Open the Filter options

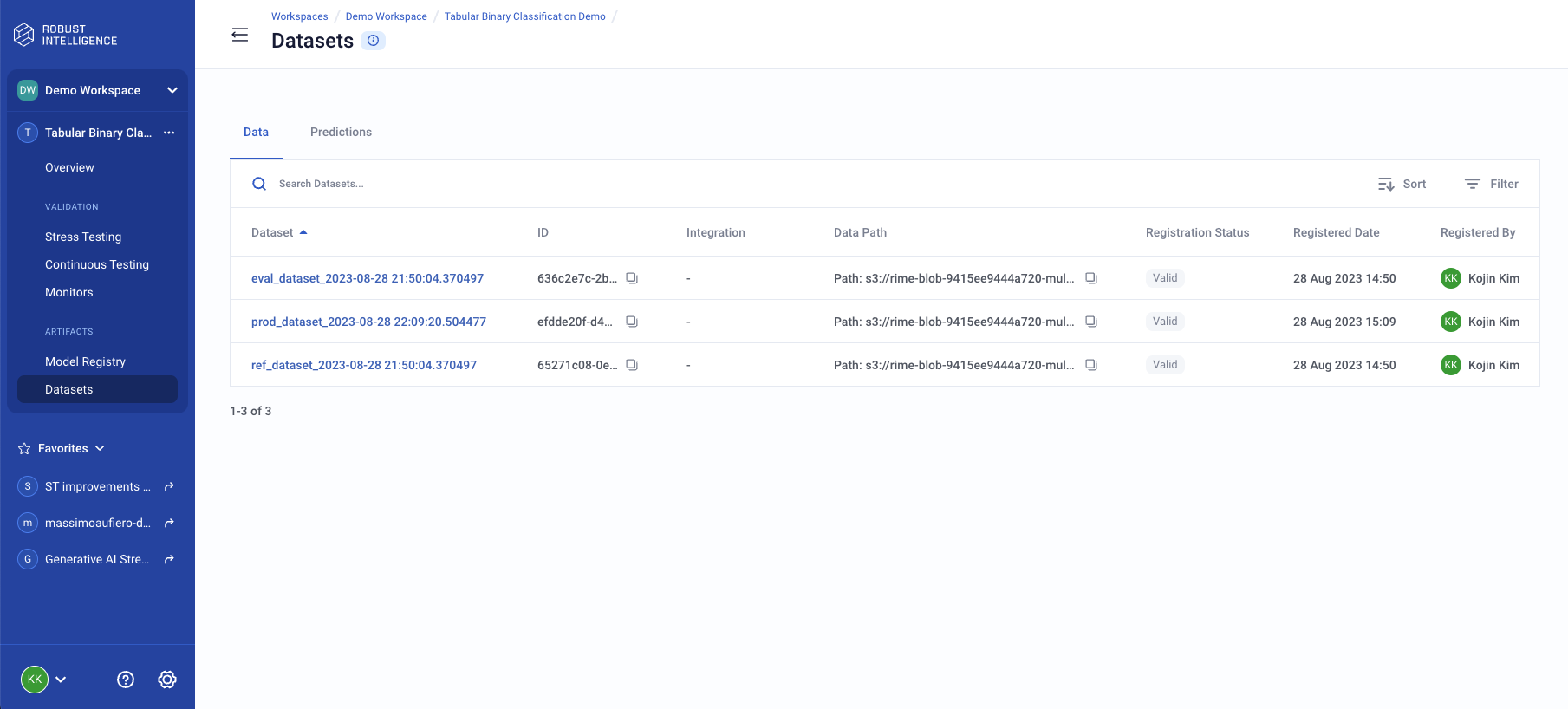click(1491, 184)
